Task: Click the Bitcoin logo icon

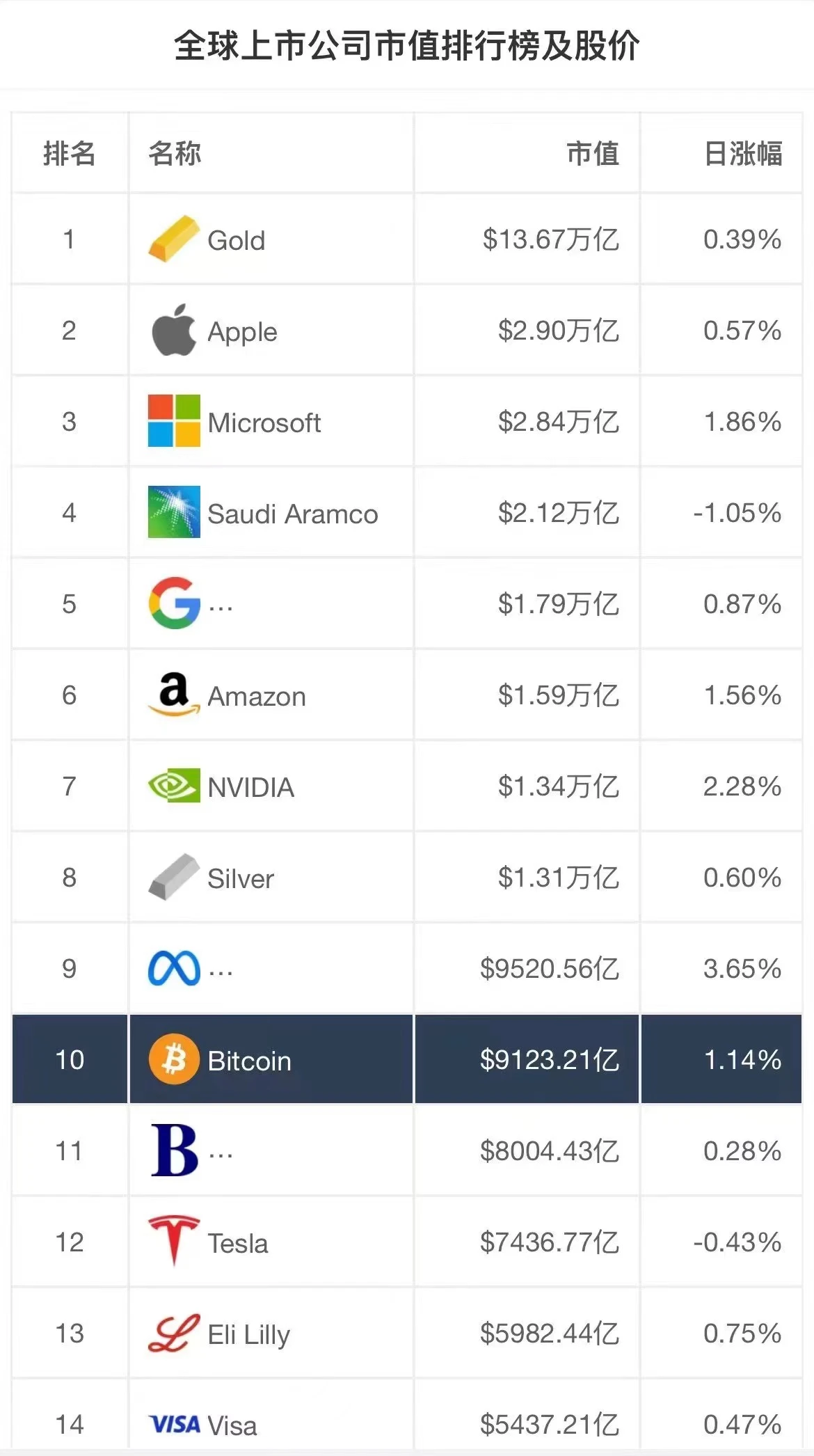Action: click(174, 1059)
